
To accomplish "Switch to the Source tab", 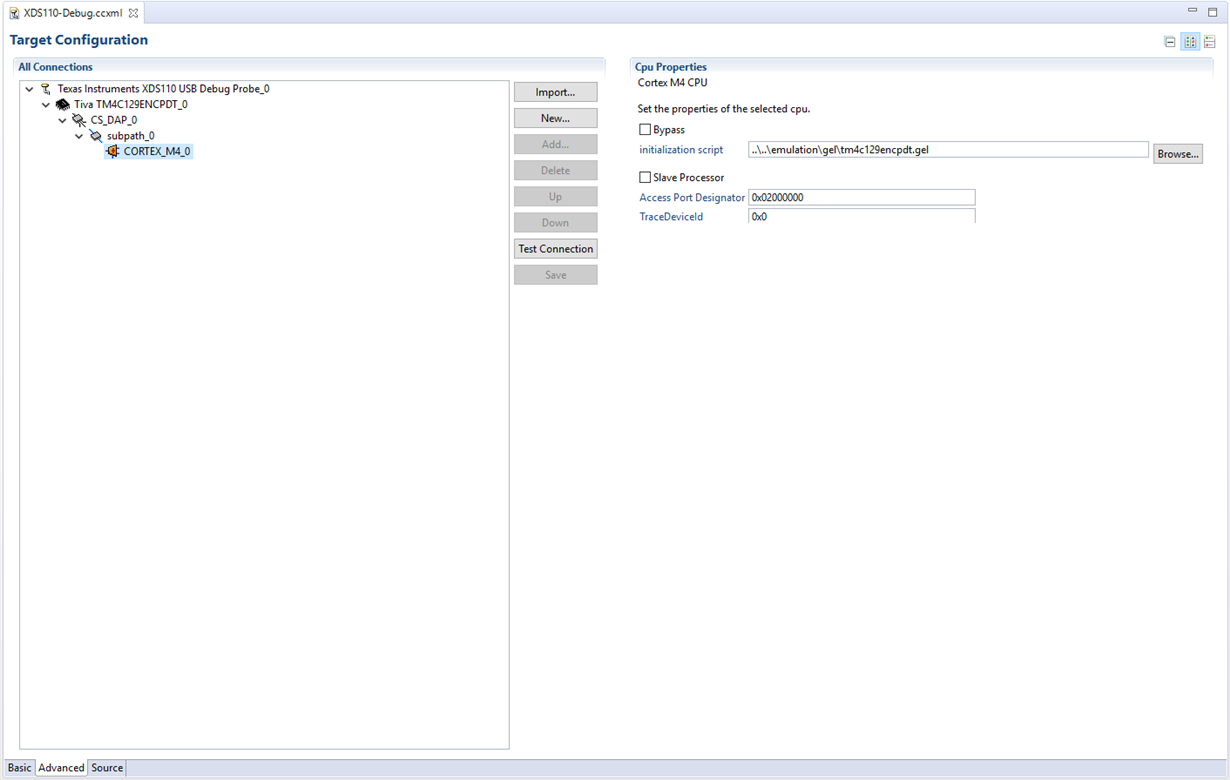I will [107, 768].
